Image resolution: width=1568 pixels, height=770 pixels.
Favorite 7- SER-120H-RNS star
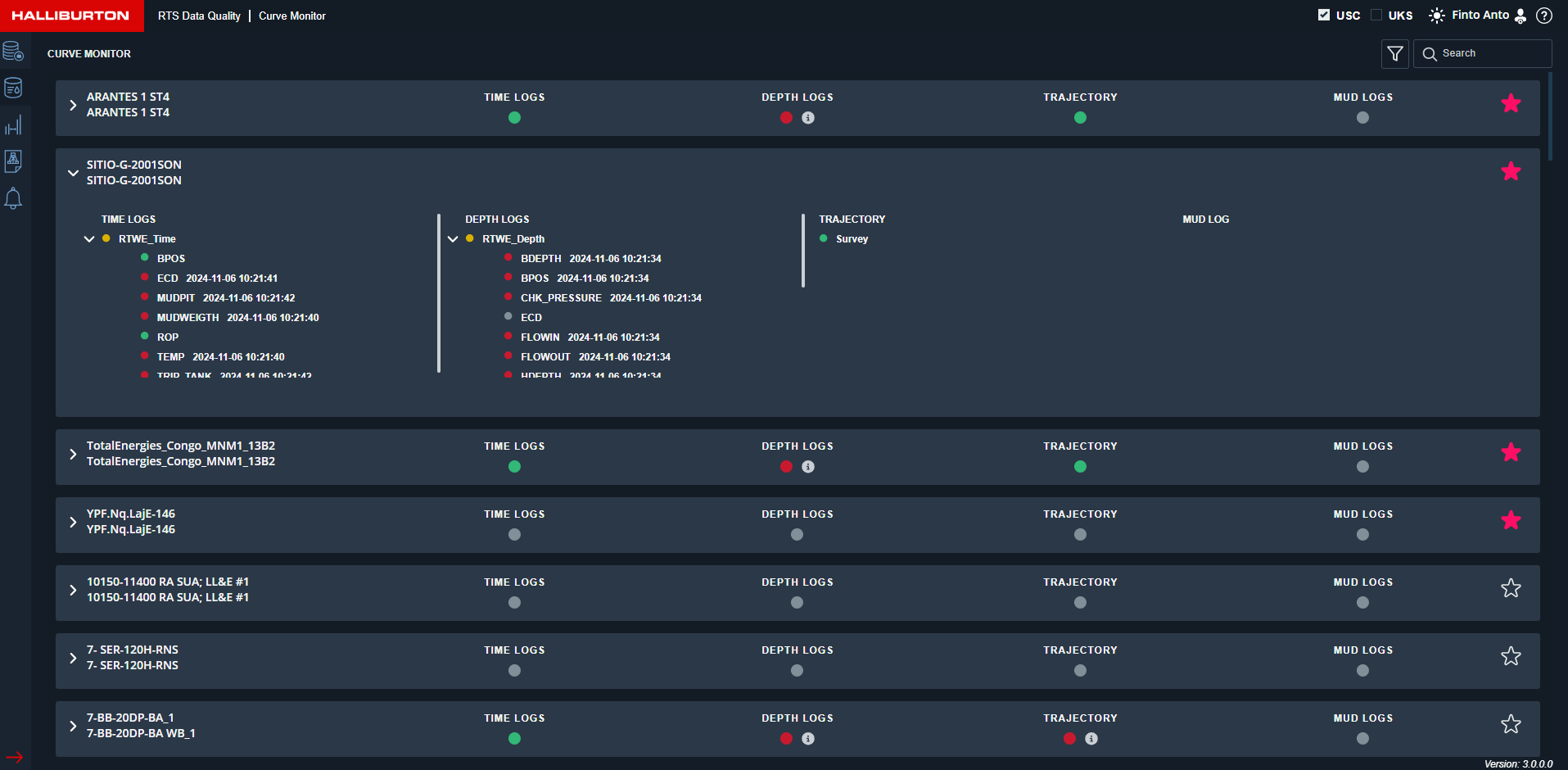point(1511,656)
